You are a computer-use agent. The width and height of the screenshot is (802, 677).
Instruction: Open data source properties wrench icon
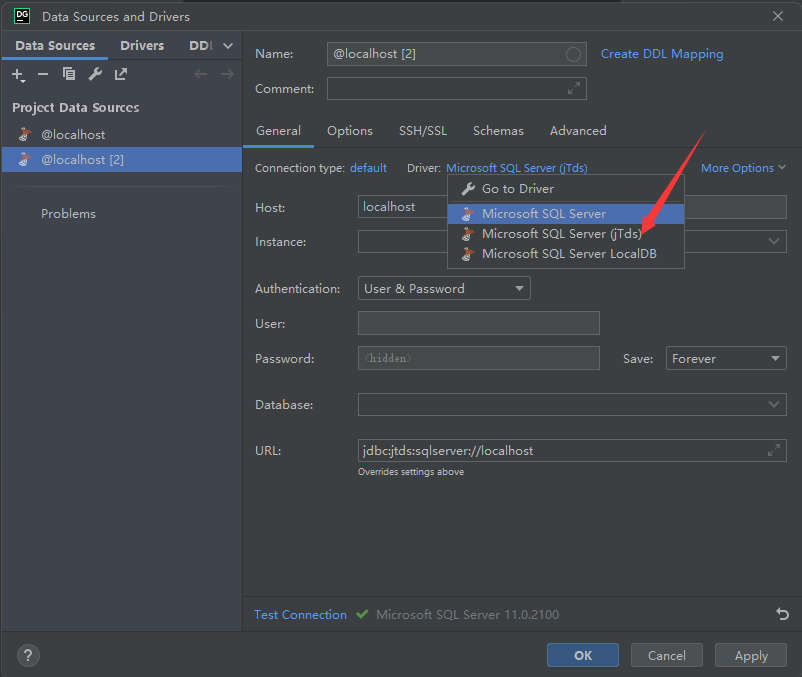pyautogui.click(x=95, y=75)
